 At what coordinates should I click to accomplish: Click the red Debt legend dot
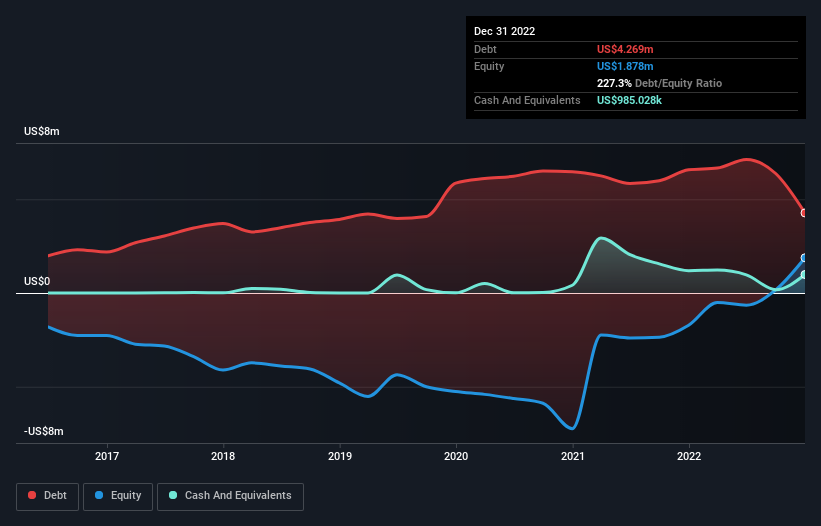tap(32, 495)
